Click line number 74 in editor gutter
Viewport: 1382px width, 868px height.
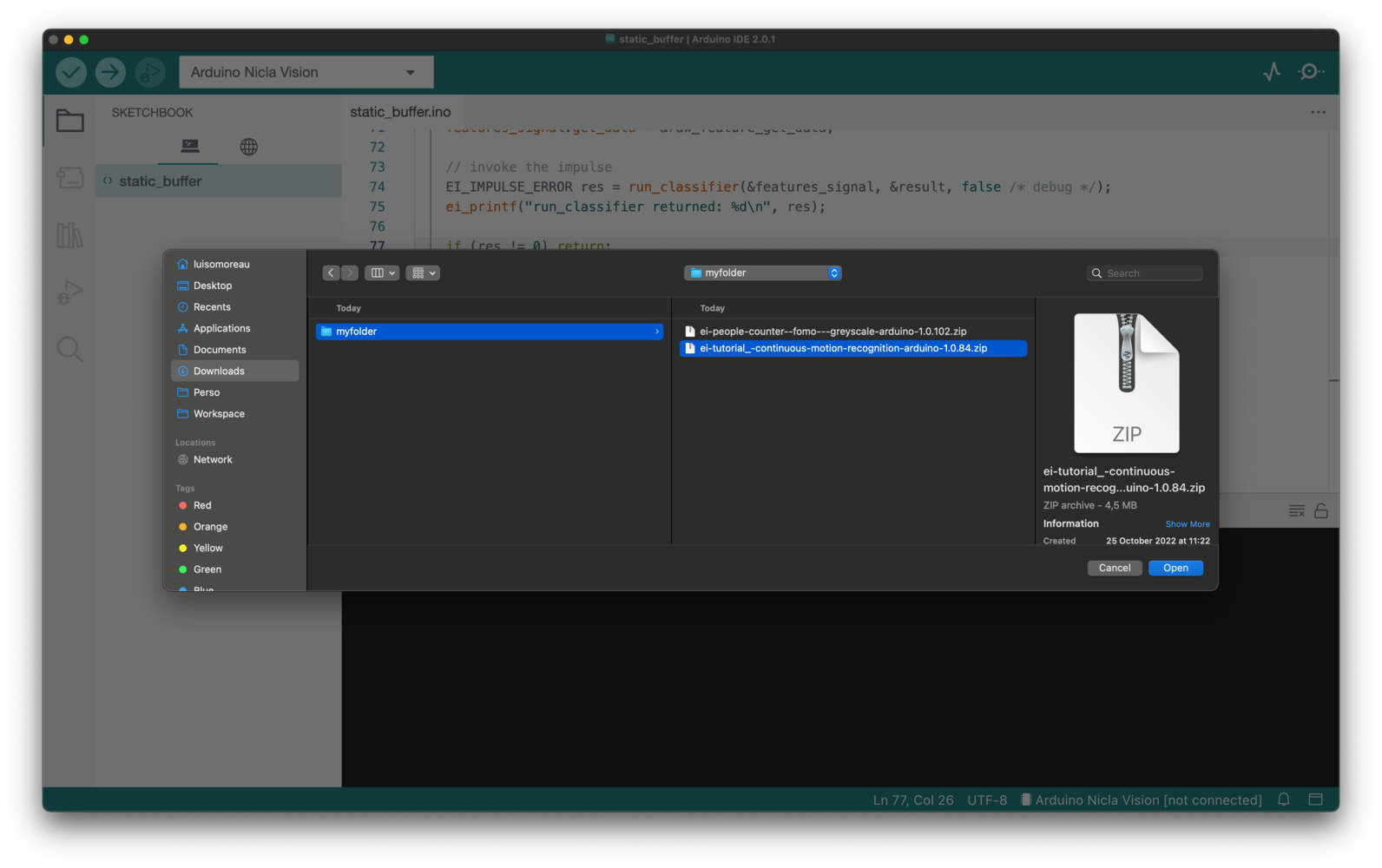[x=377, y=187]
